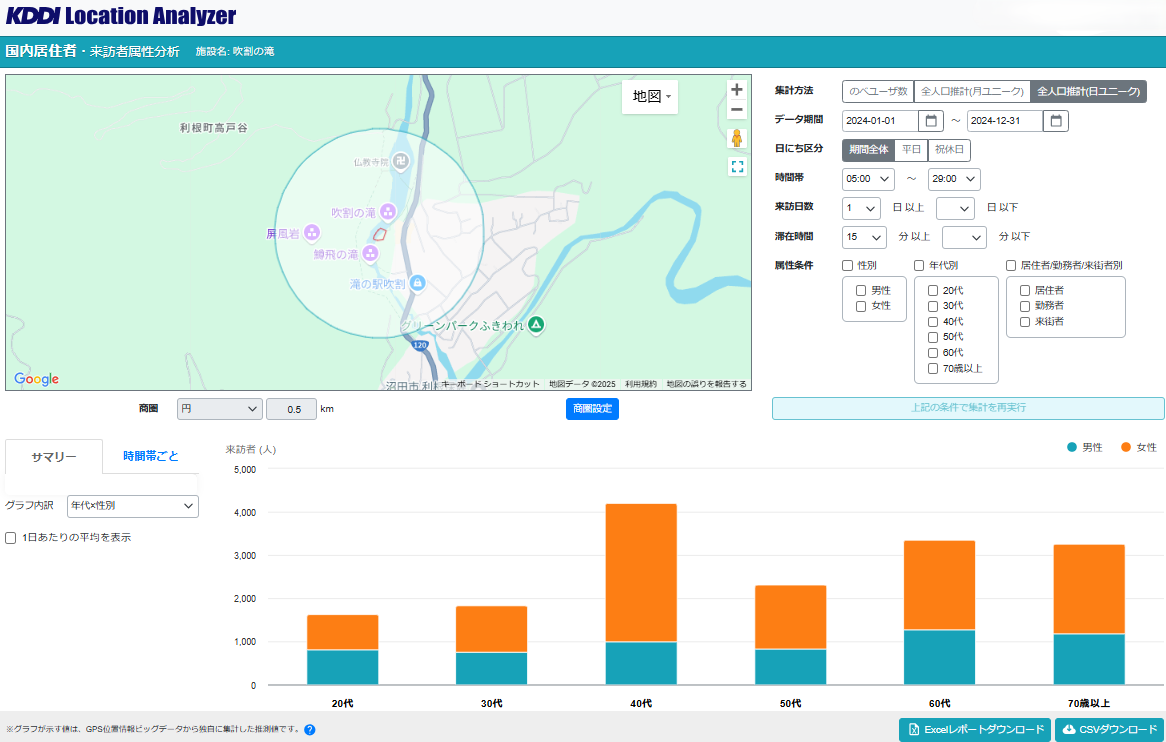The width and height of the screenshot is (1166, 742).
Task: Open the 地図 map type dropdown
Action: (x=650, y=97)
